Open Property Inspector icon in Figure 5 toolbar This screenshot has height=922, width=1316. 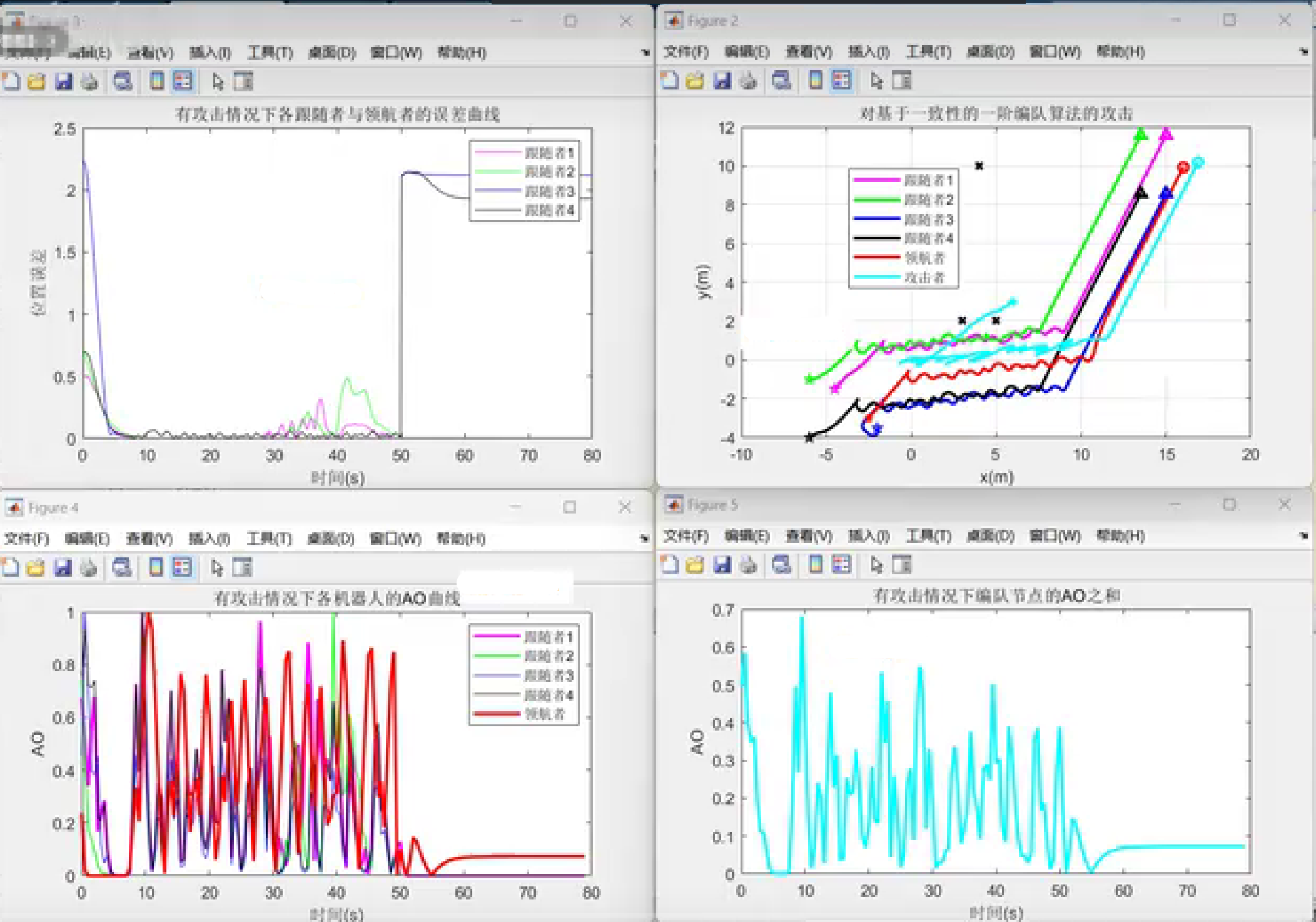(902, 565)
